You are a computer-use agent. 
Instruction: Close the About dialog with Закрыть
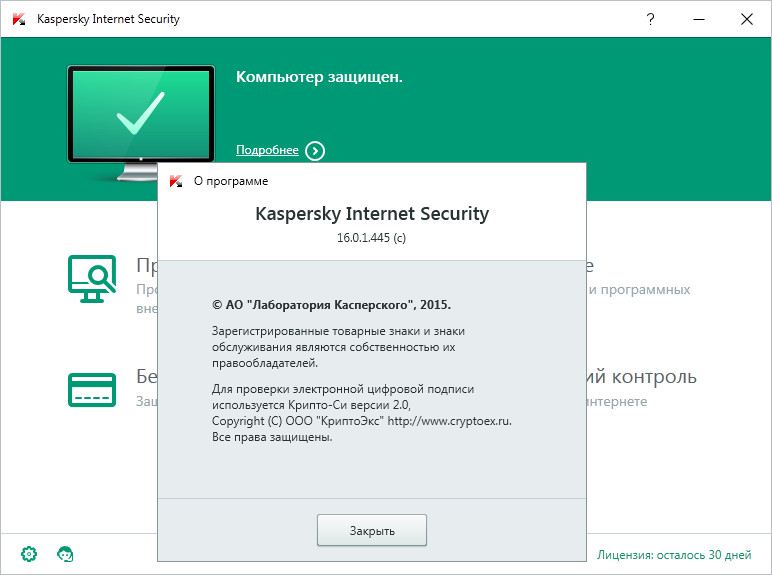click(372, 530)
